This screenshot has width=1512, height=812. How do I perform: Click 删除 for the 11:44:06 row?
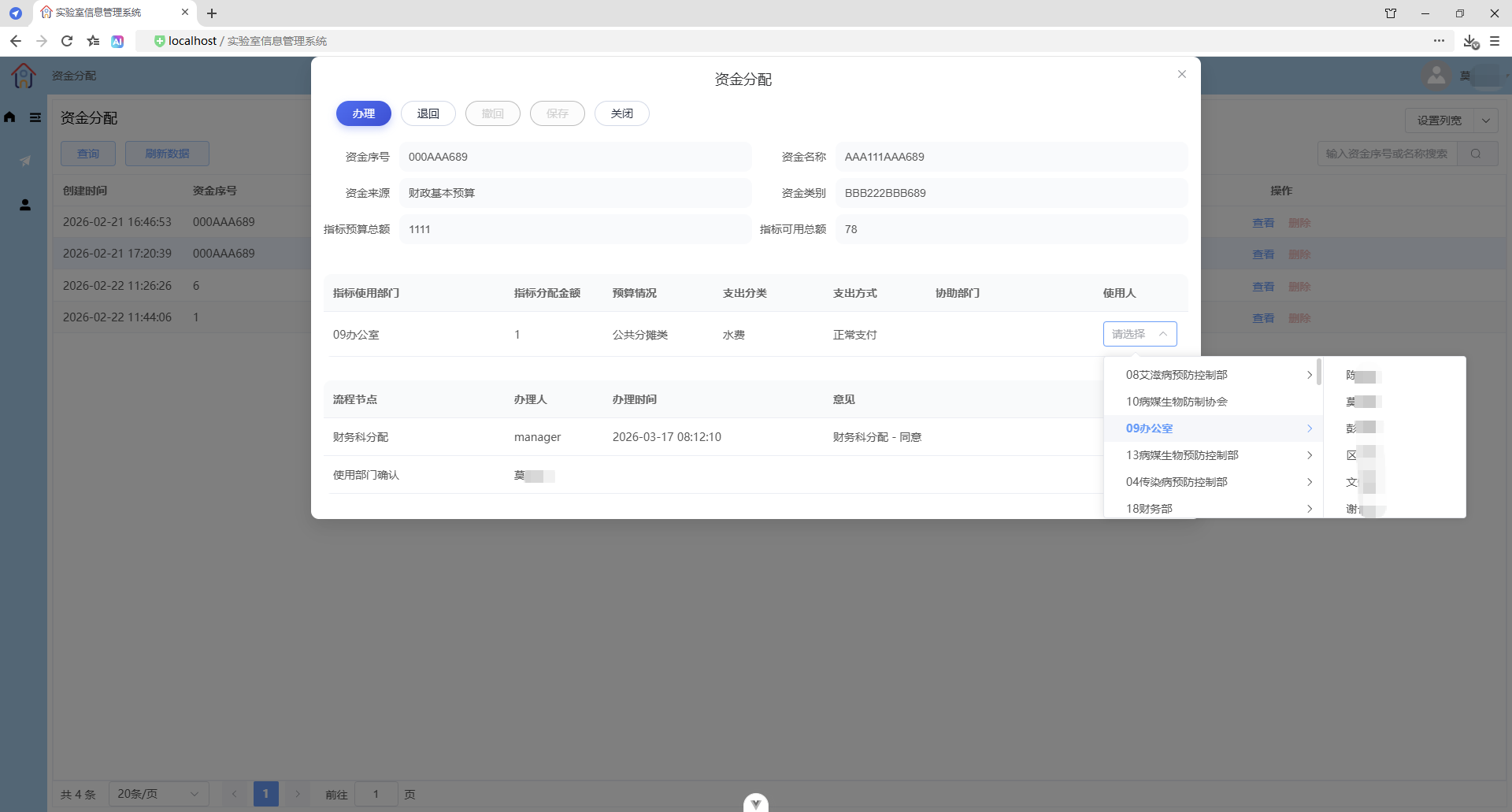(x=1299, y=318)
